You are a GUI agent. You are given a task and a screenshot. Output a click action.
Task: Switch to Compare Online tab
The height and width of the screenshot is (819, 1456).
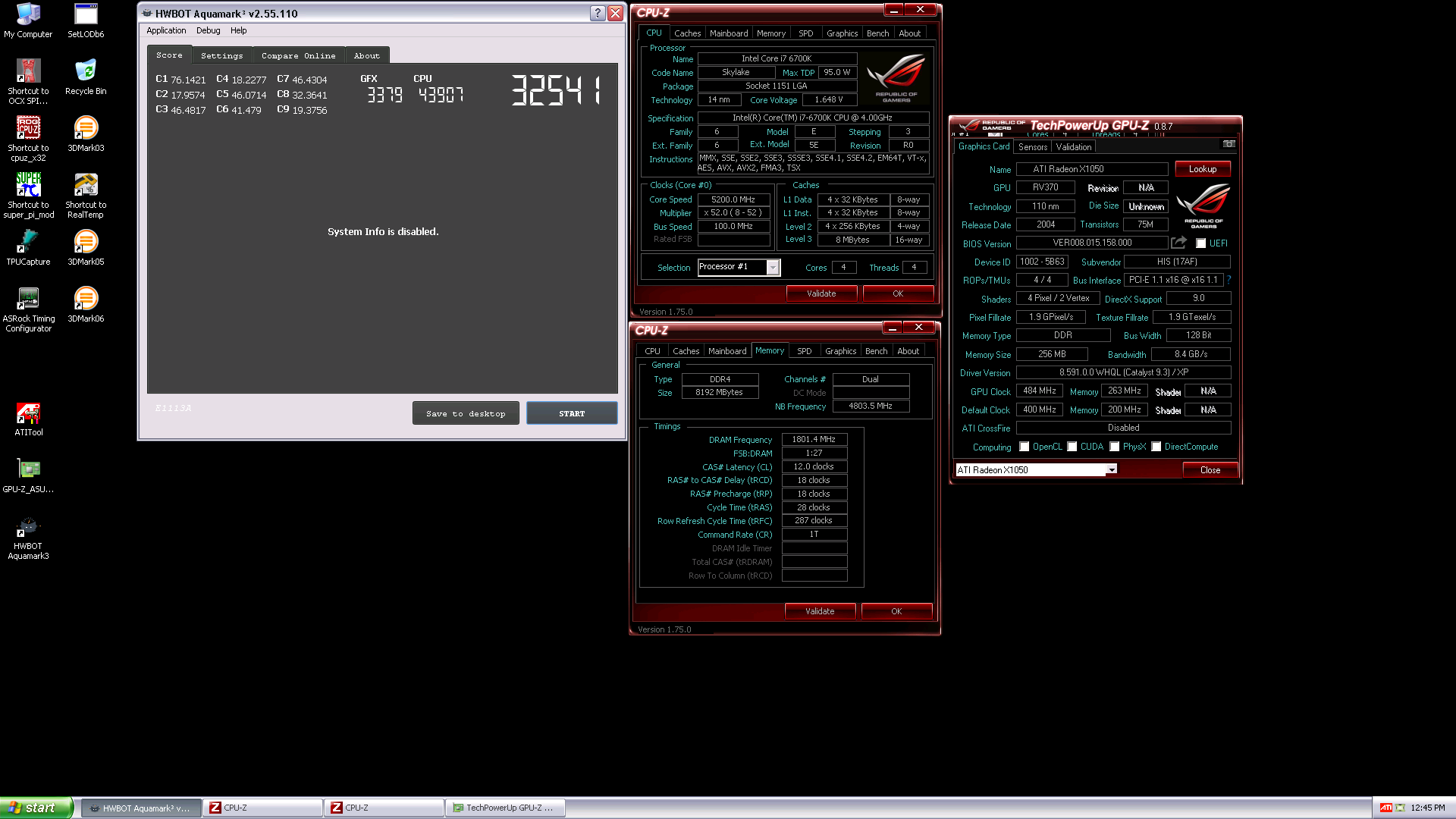[x=298, y=55]
